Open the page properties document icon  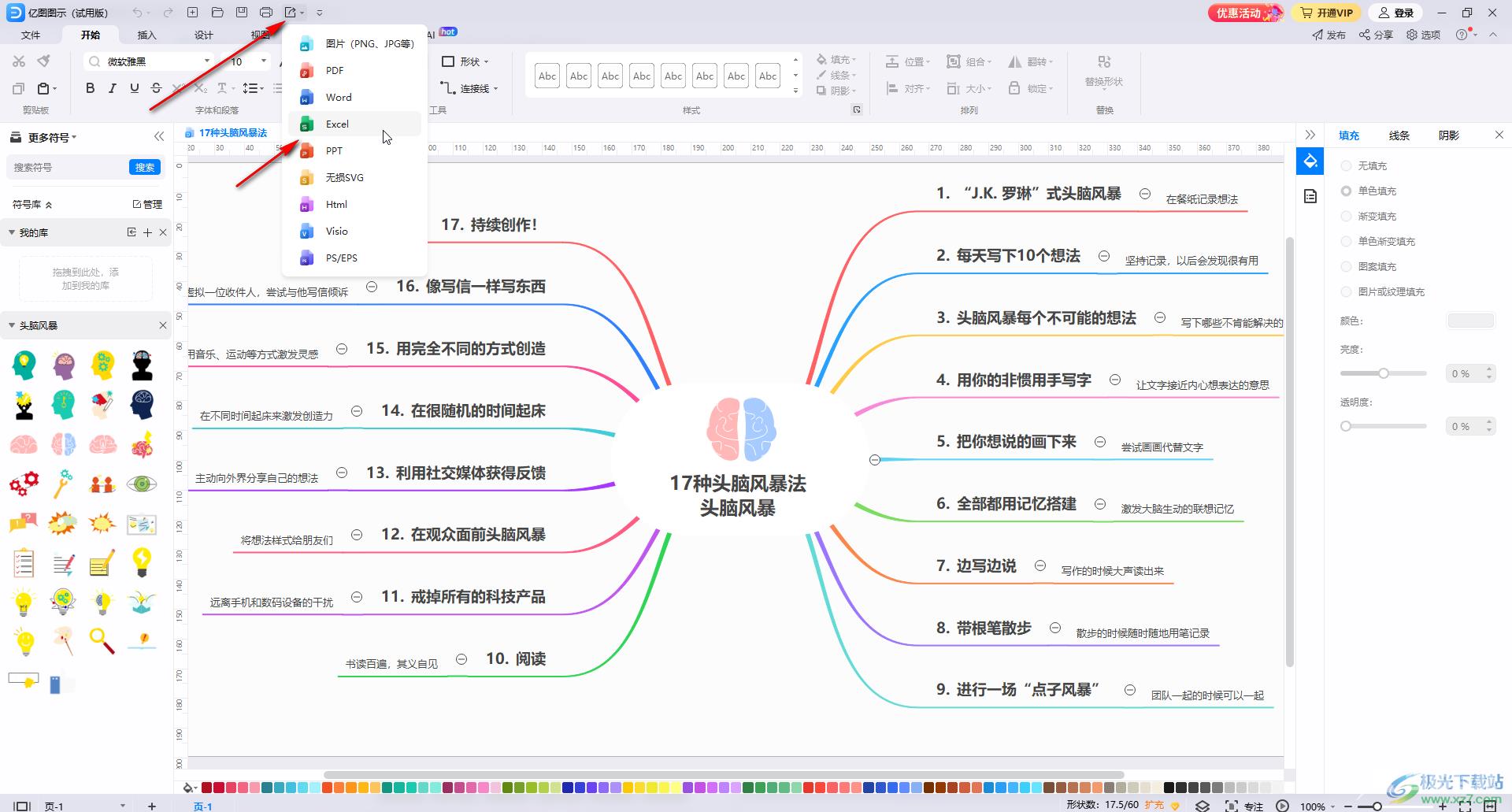point(1310,196)
